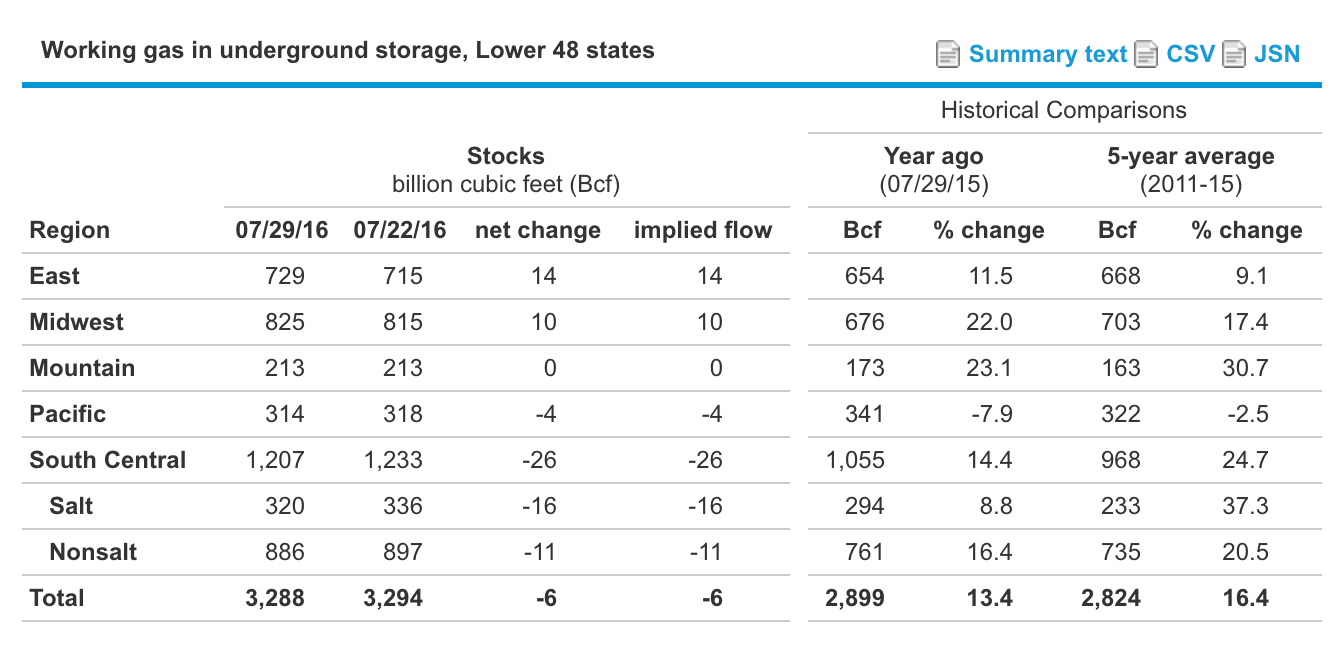
Task: Click the document icon beside Summary text
Action: tap(946, 54)
